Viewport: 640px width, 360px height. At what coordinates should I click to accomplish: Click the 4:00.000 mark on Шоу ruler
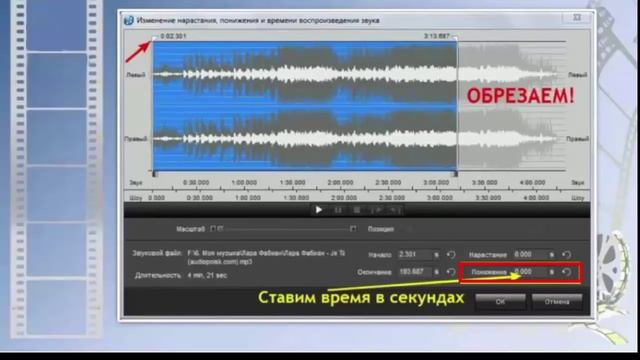tap(536, 198)
